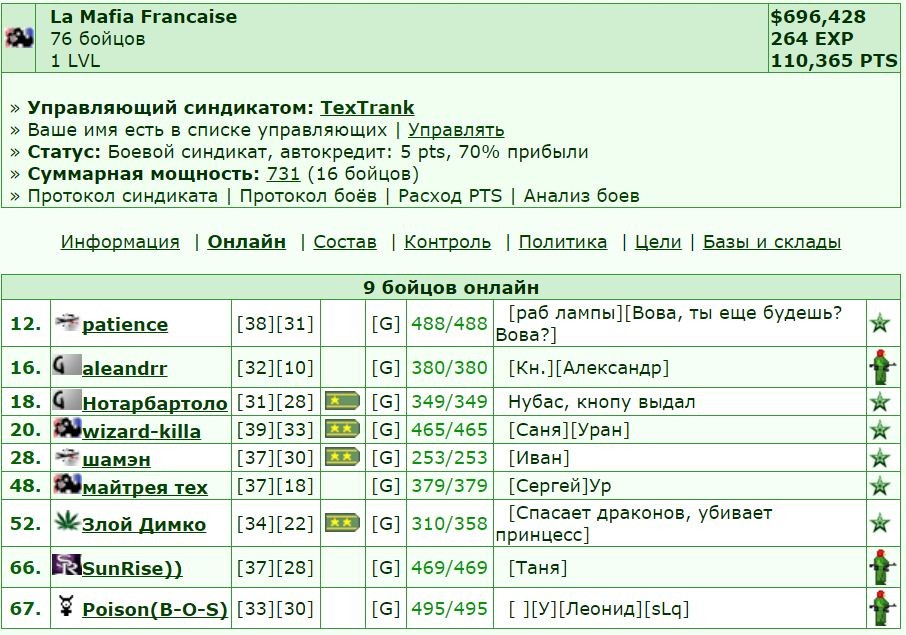This screenshot has height=635, width=906.
Task: Open Протокол боёв
Action: [308, 195]
